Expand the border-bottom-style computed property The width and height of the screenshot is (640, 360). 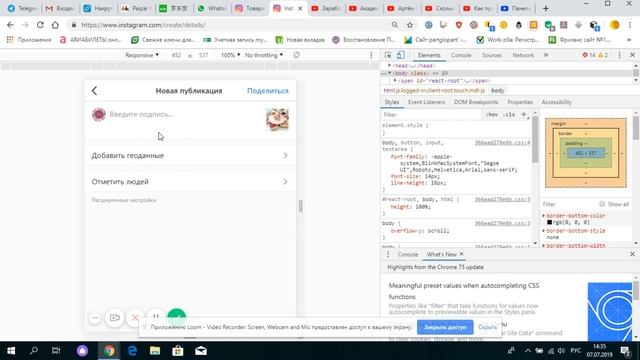pyautogui.click(x=544, y=231)
